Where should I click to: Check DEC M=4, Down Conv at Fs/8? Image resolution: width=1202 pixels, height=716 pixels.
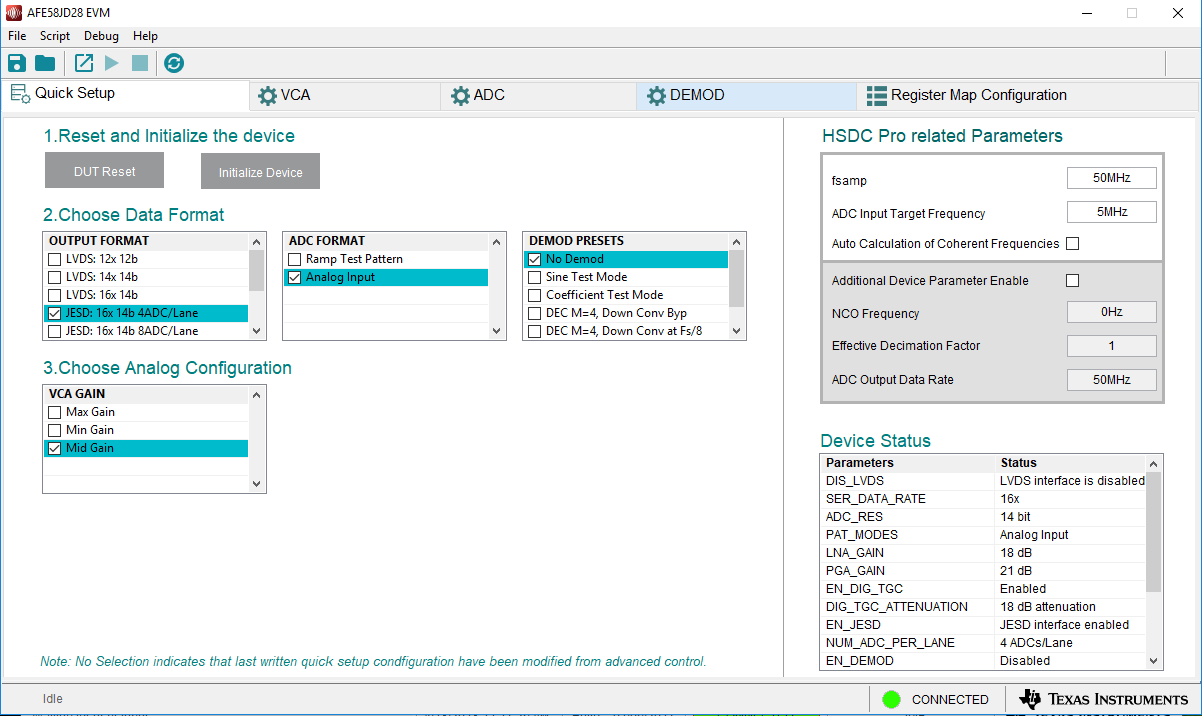[534, 331]
